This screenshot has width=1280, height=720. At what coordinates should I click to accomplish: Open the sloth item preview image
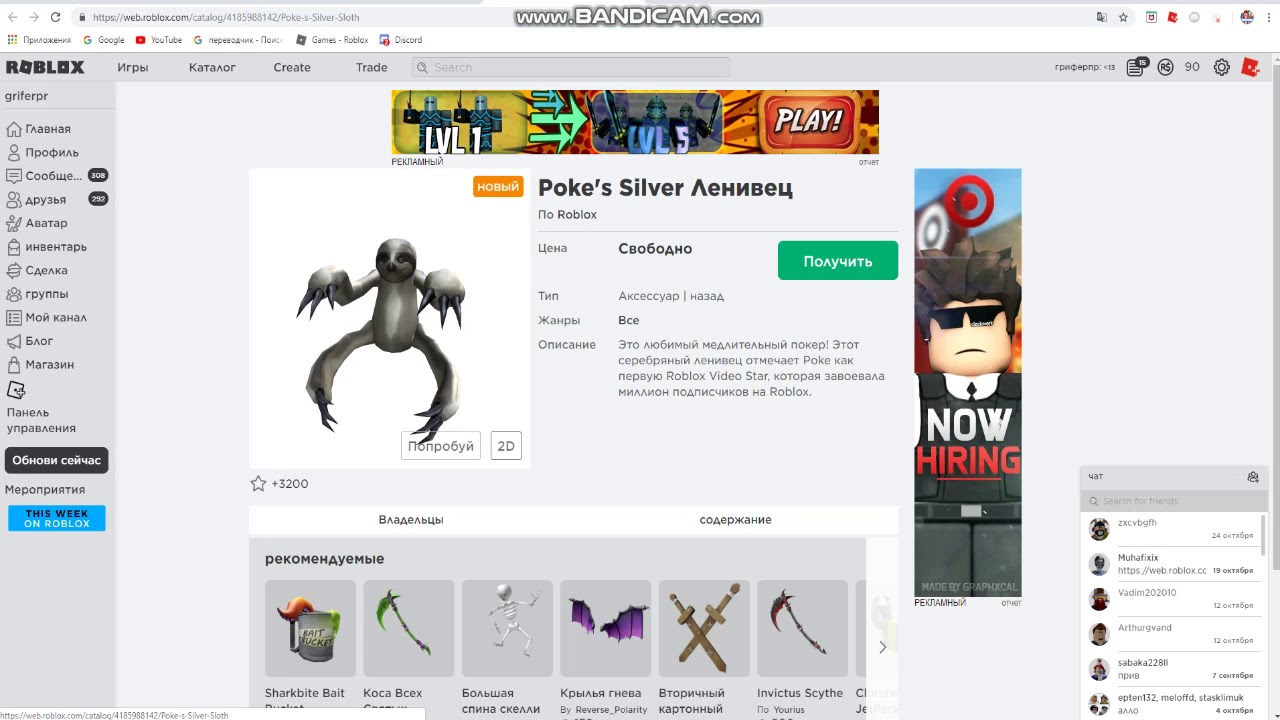tap(389, 318)
